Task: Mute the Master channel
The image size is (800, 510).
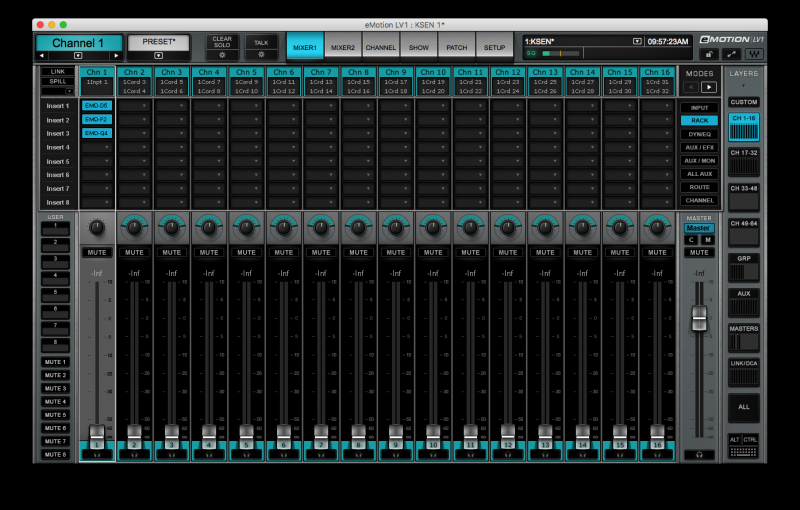Action: coord(699,252)
